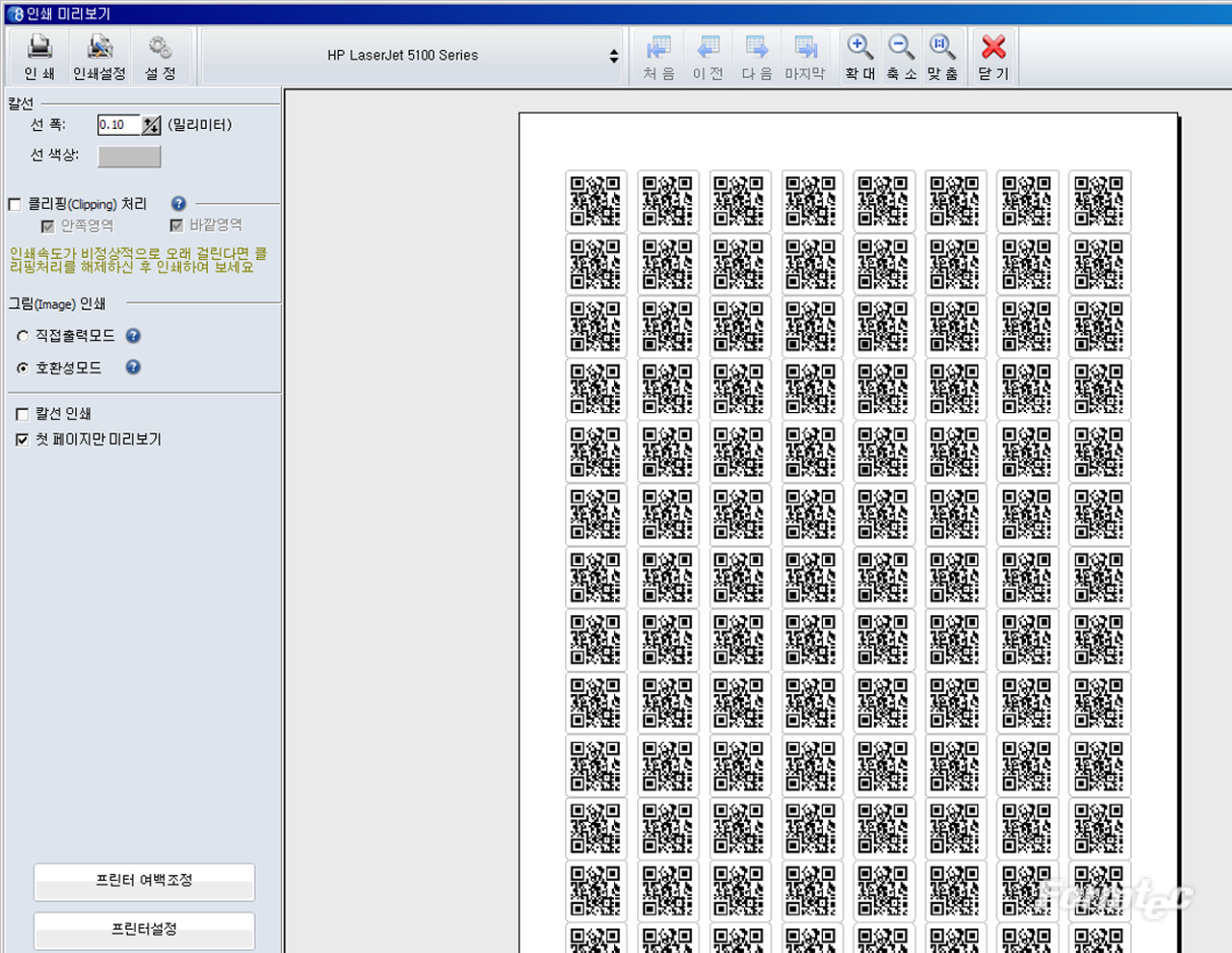This screenshot has height=953, width=1232.
Task: Open help icon beside 직접출력모드
Action: pos(133,336)
